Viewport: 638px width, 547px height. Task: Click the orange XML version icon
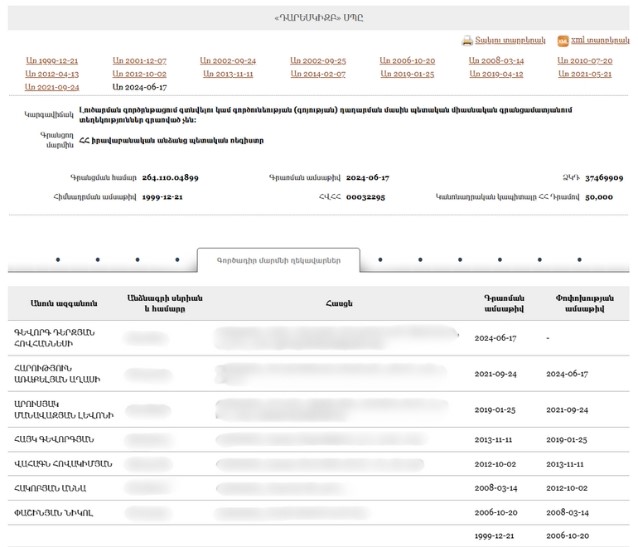(x=563, y=40)
